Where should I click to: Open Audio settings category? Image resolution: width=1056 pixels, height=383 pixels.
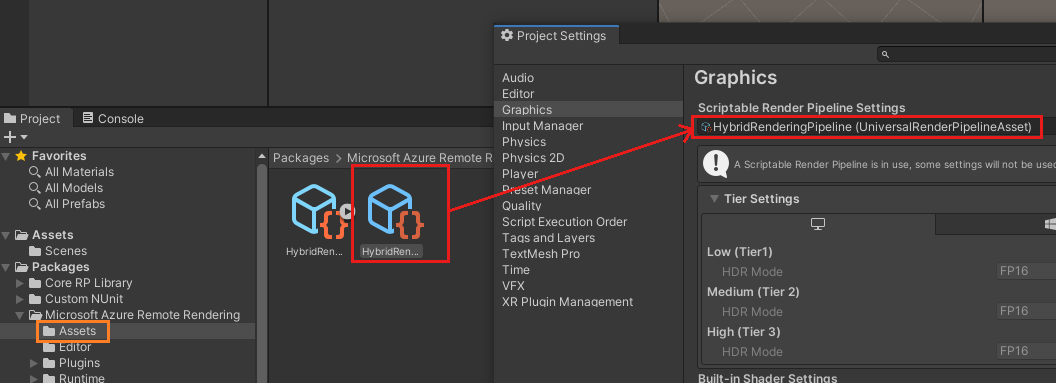(518, 78)
